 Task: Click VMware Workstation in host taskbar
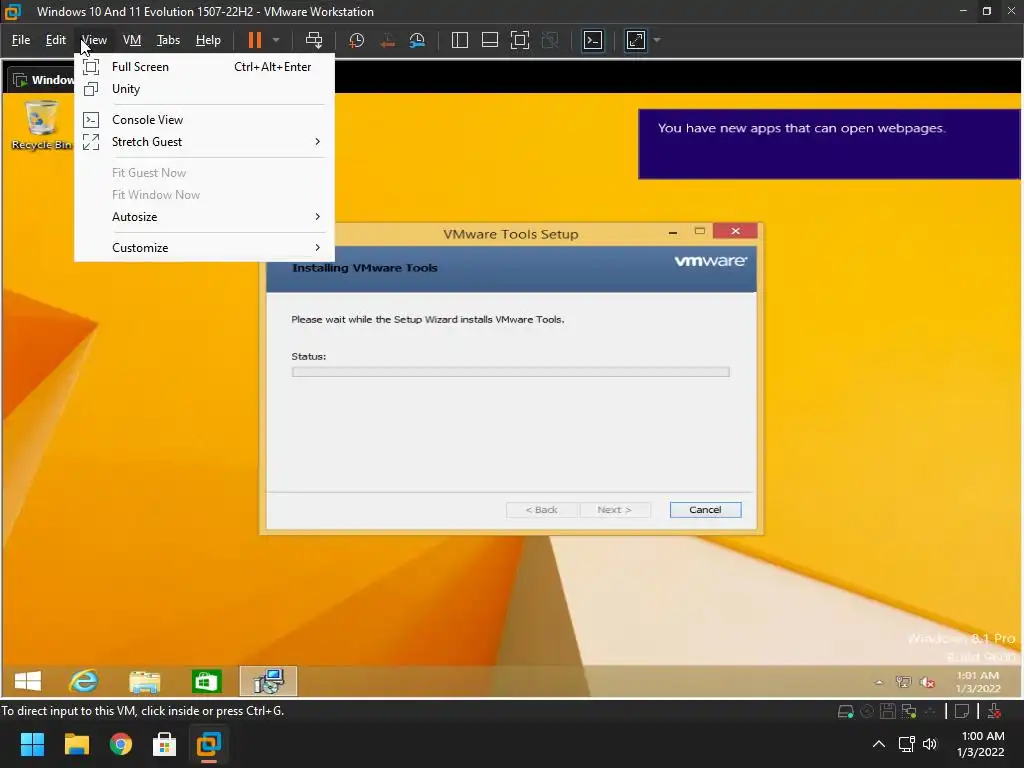[209, 744]
